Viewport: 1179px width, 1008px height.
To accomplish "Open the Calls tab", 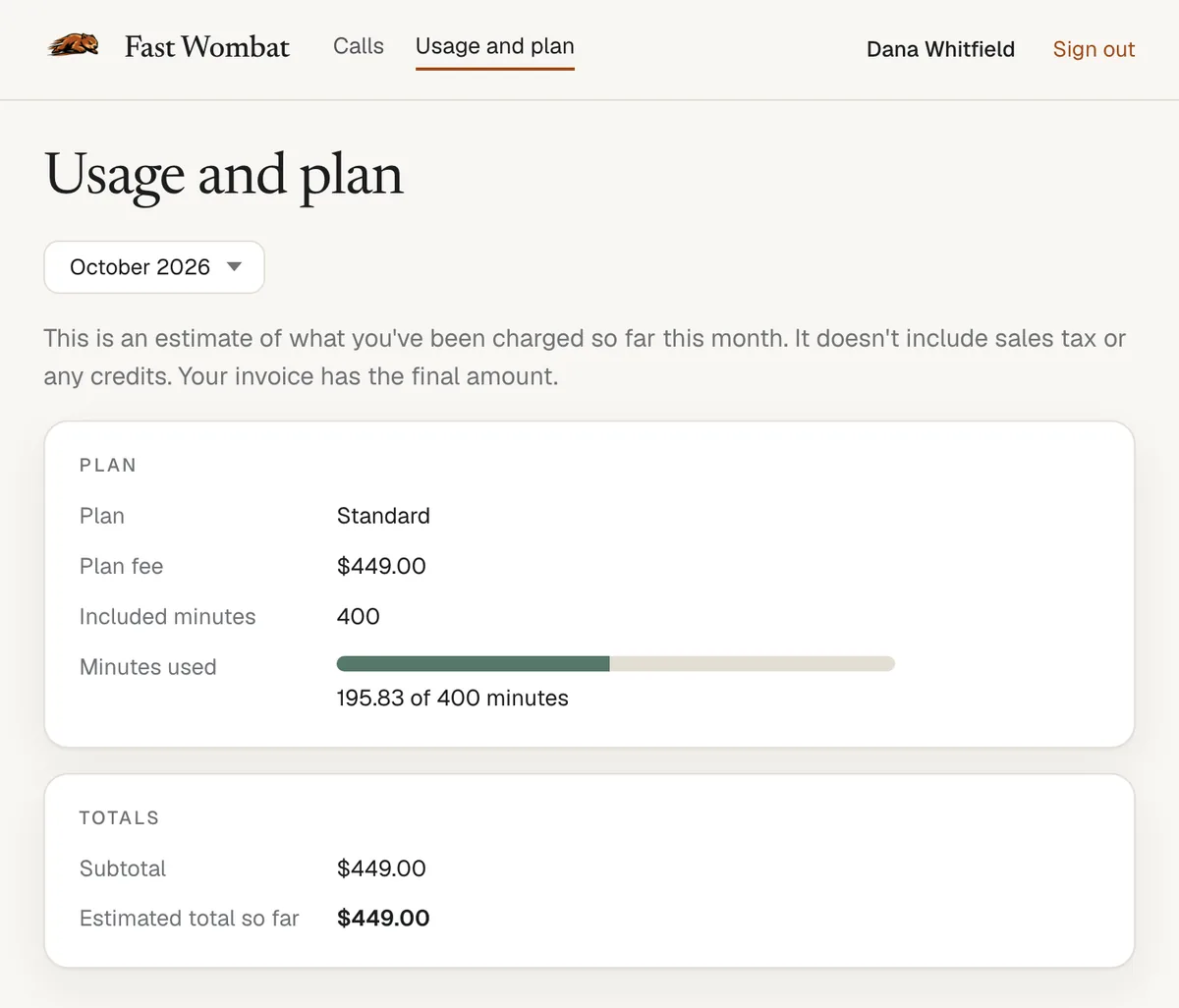I will (x=359, y=46).
